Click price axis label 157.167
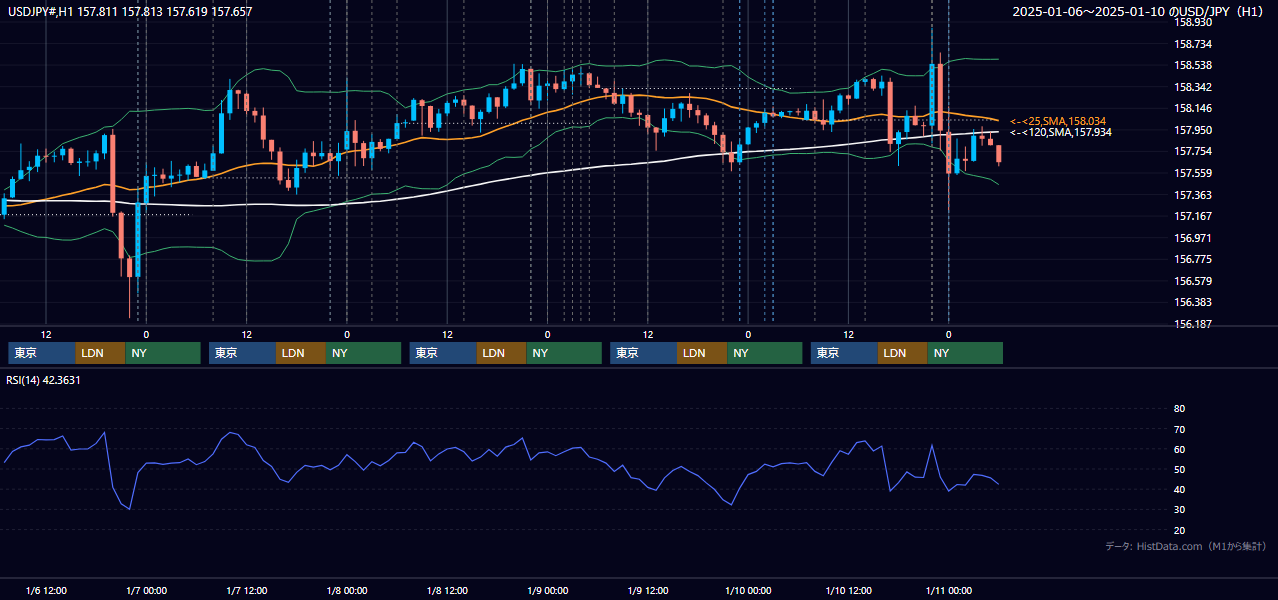The height and width of the screenshot is (600, 1278). pyautogui.click(x=1193, y=216)
